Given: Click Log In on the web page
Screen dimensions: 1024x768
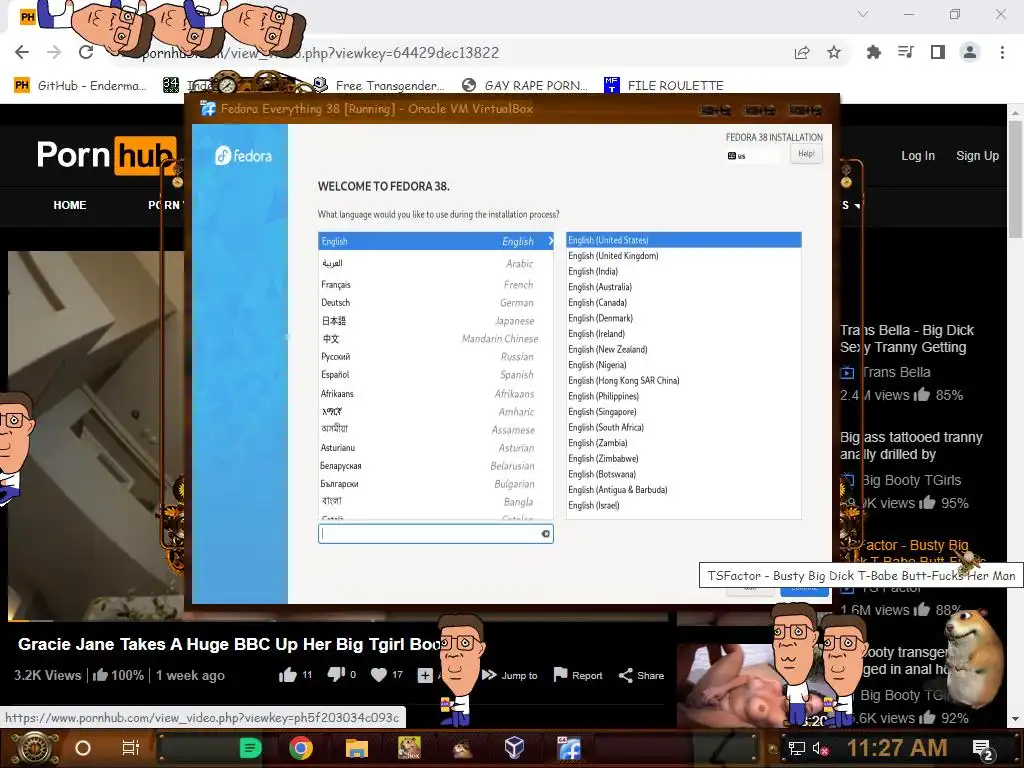Looking at the screenshot, I should coord(918,155).
